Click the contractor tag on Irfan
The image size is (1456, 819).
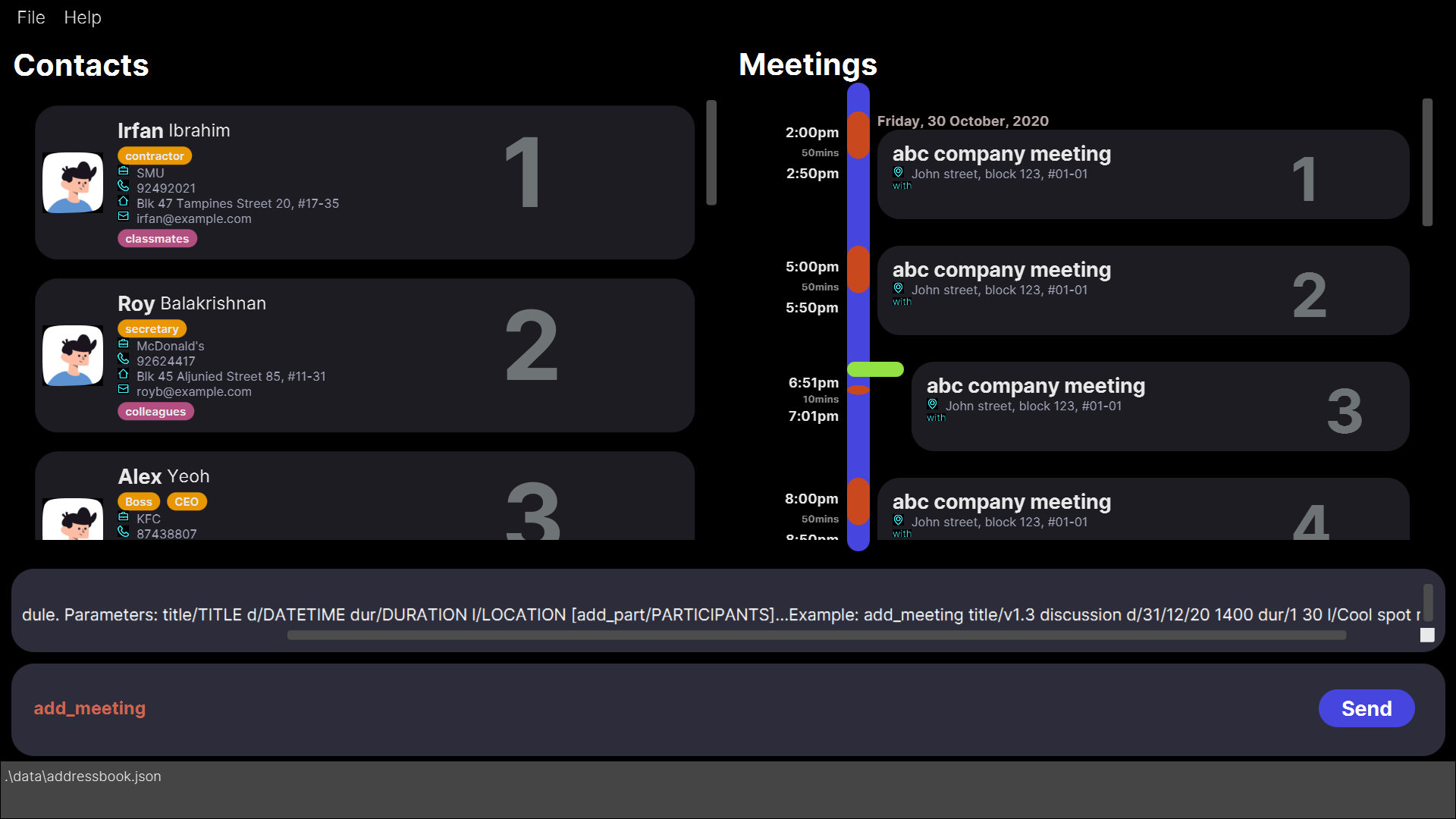pyautogui.click(x=155, y=156)
